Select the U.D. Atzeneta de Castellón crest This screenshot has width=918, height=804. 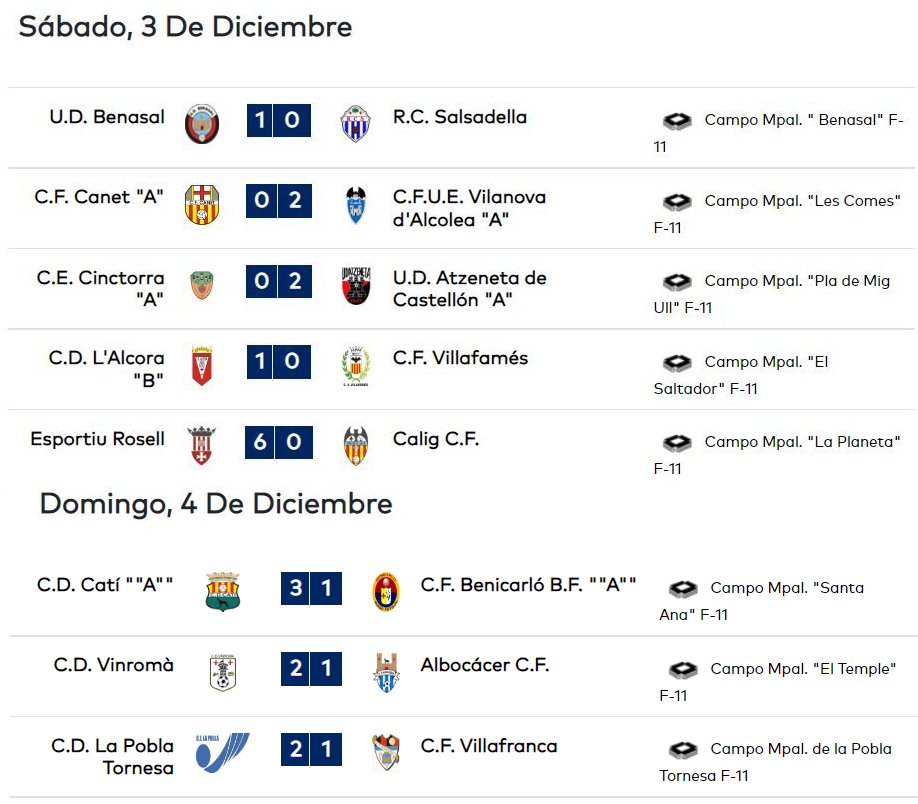355,285
